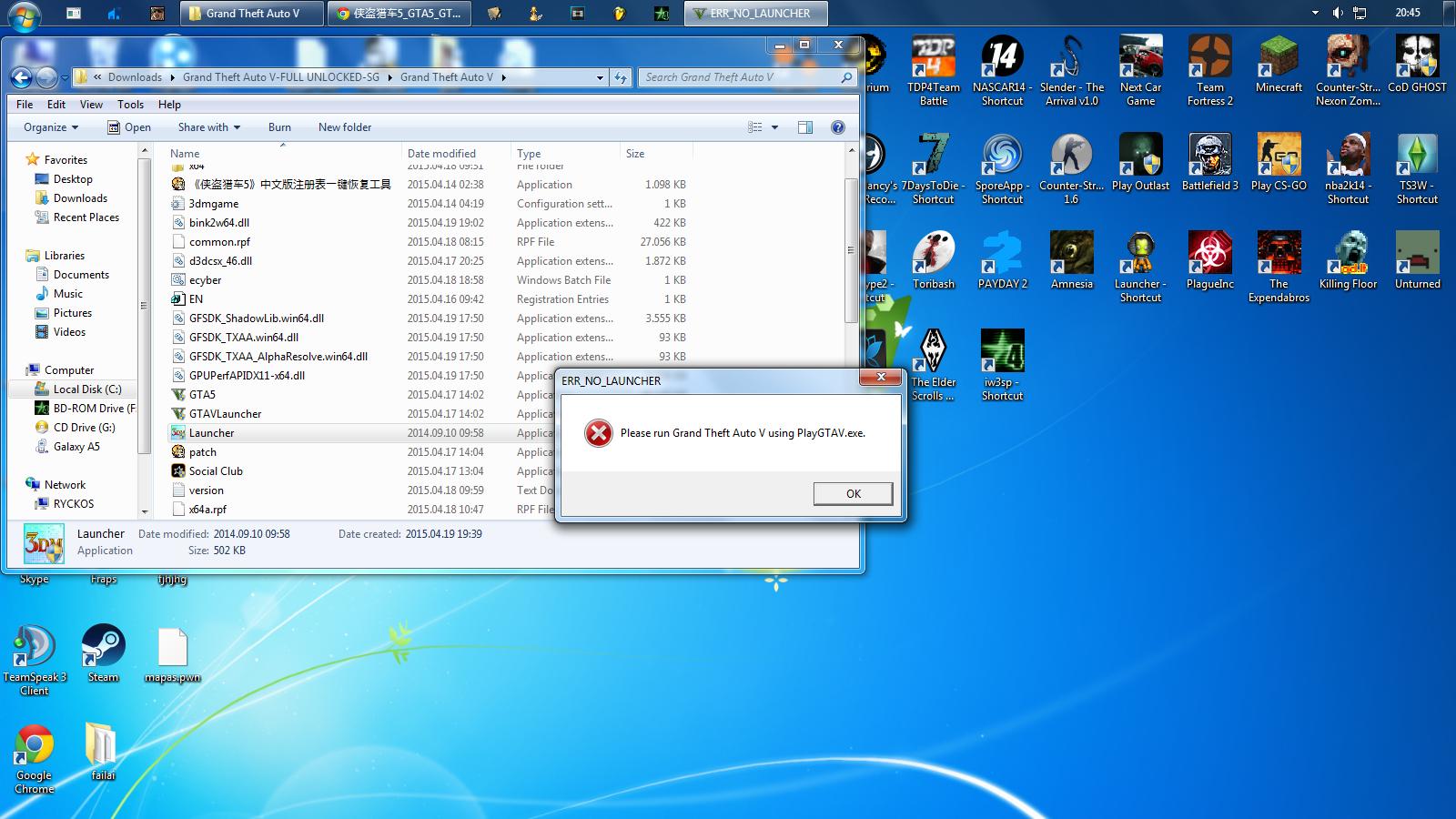Switch to Grand Theft Auto V taskbar button

[251, 14]
